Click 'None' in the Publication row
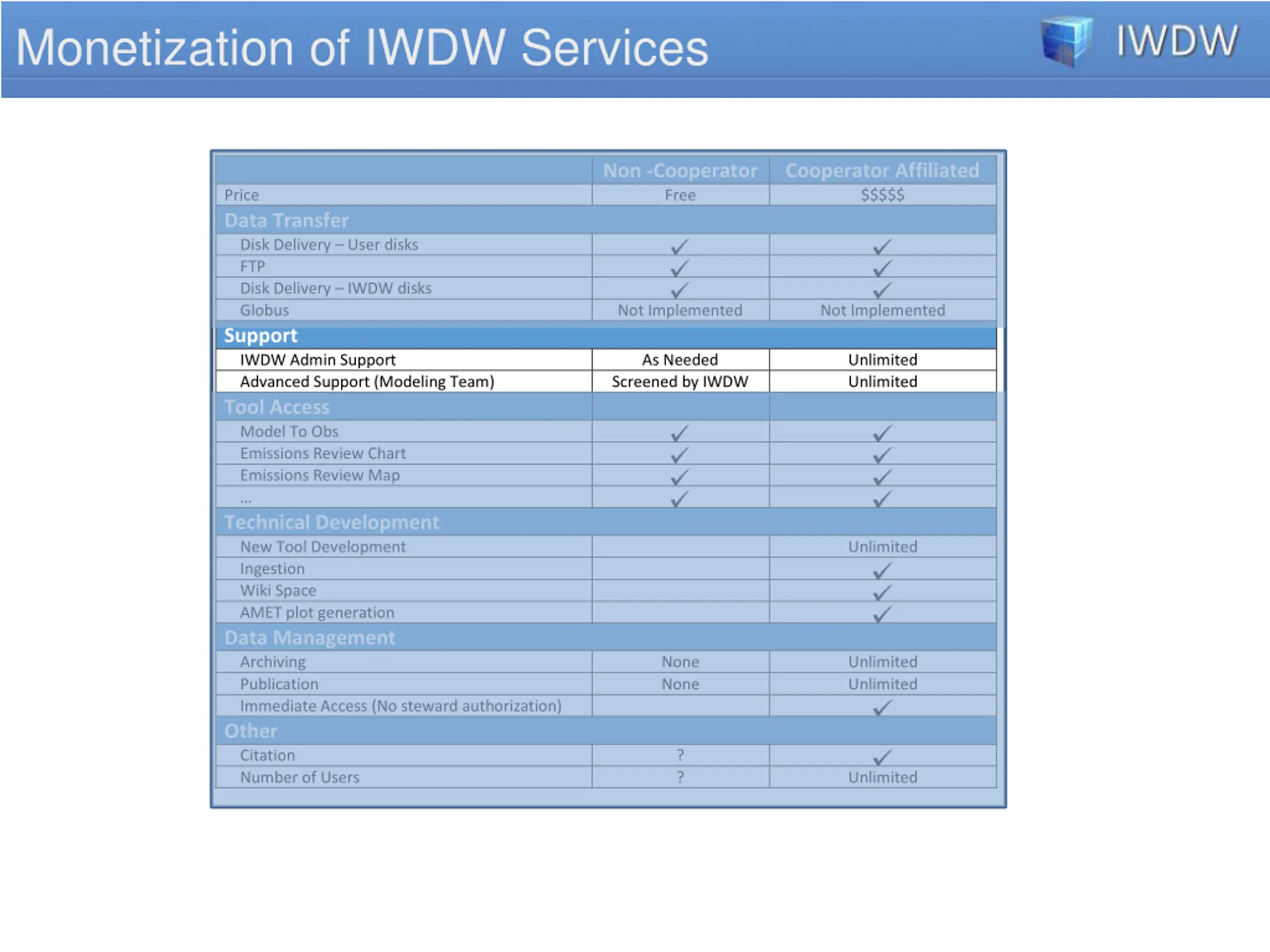This screenshot has width=1270, height=952. coord(680,685)
